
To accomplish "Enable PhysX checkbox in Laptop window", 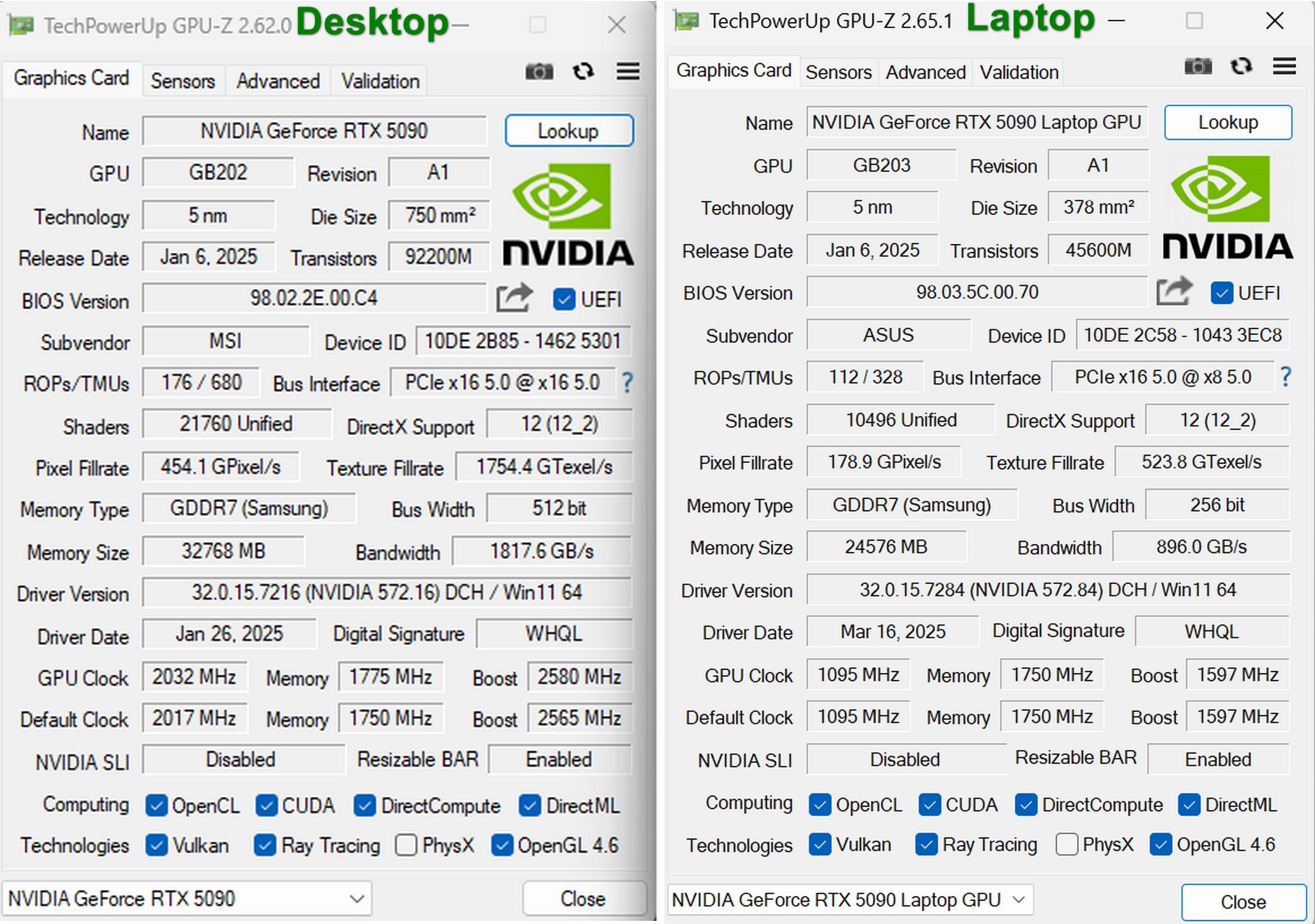I will [1066, 844].
